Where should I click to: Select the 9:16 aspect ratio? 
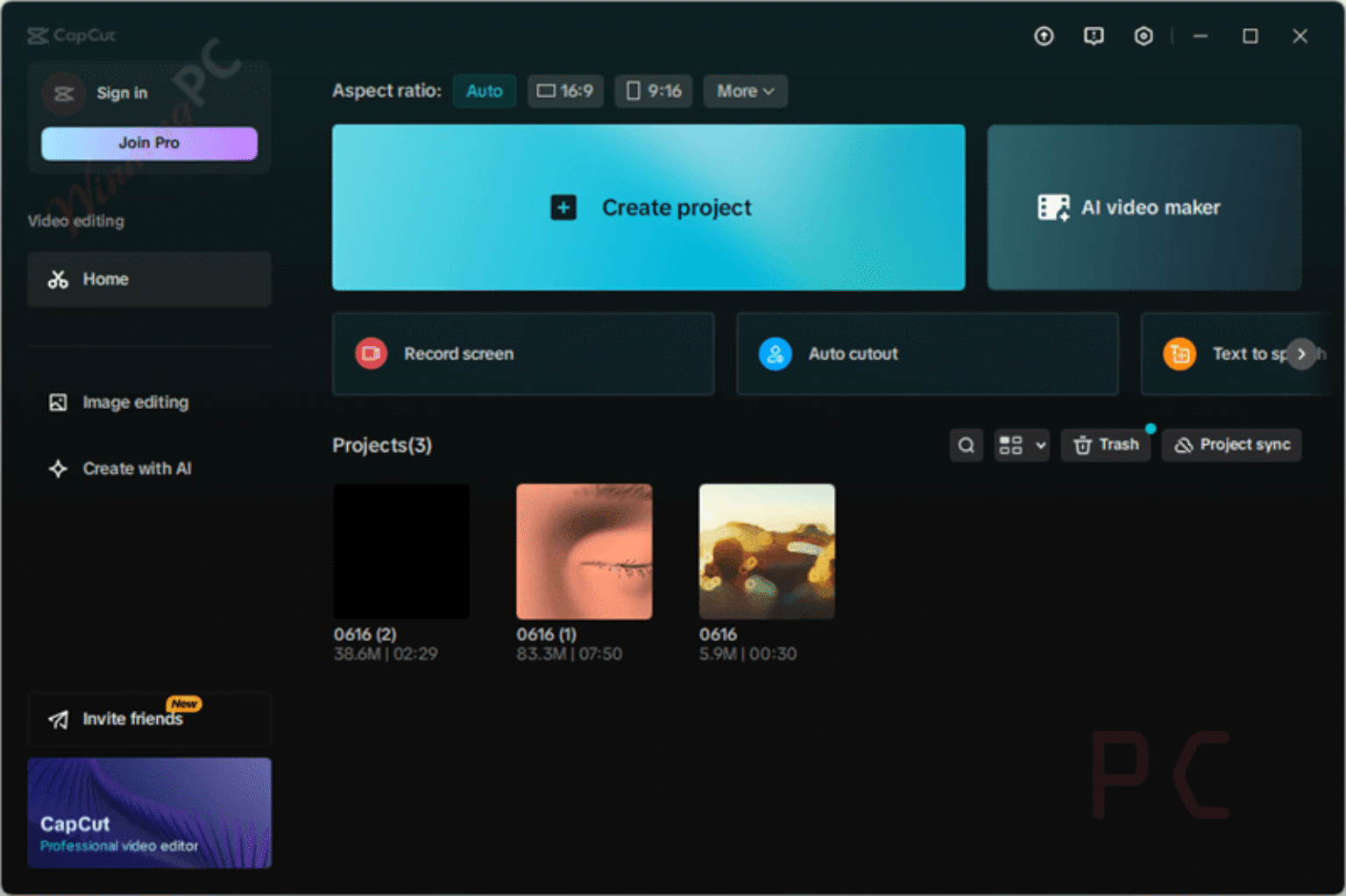point(654,91)
